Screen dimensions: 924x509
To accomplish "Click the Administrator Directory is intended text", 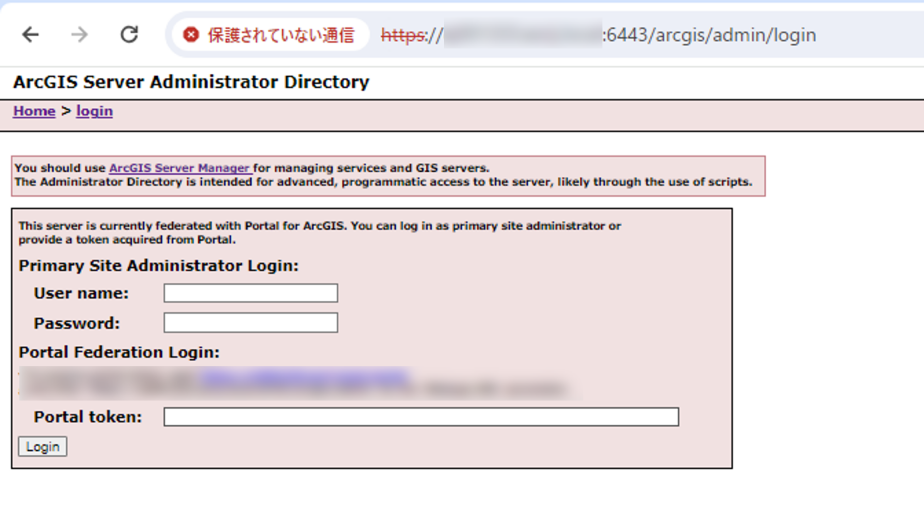I will click(383, 182).
